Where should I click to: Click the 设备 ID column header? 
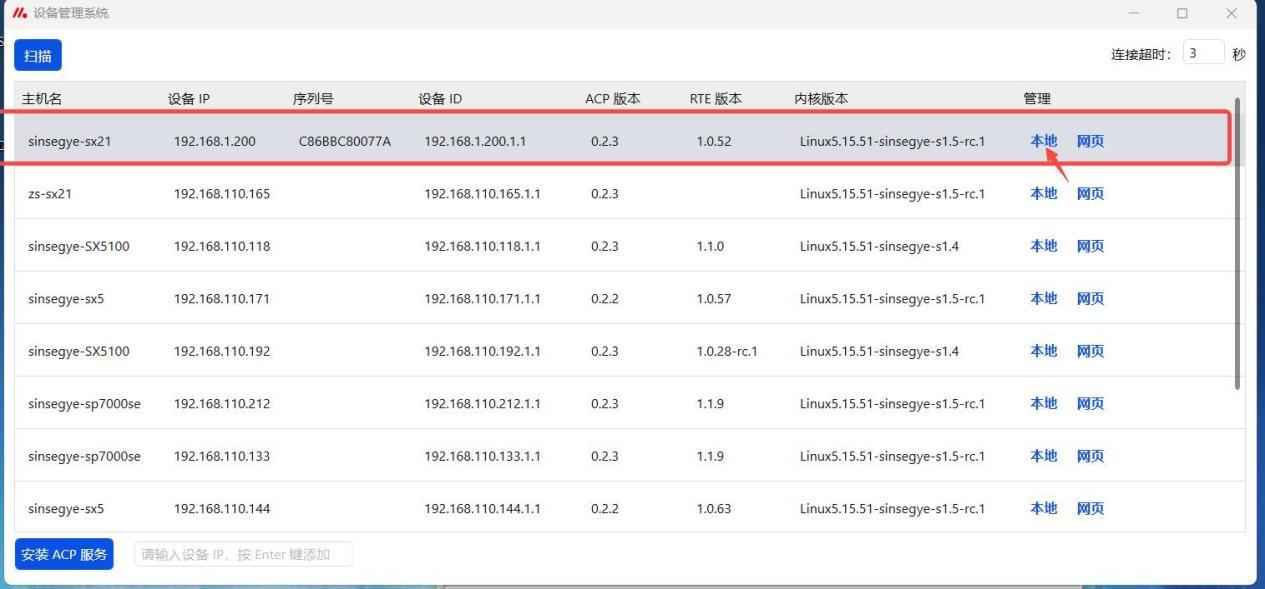[x=440, y=98]
